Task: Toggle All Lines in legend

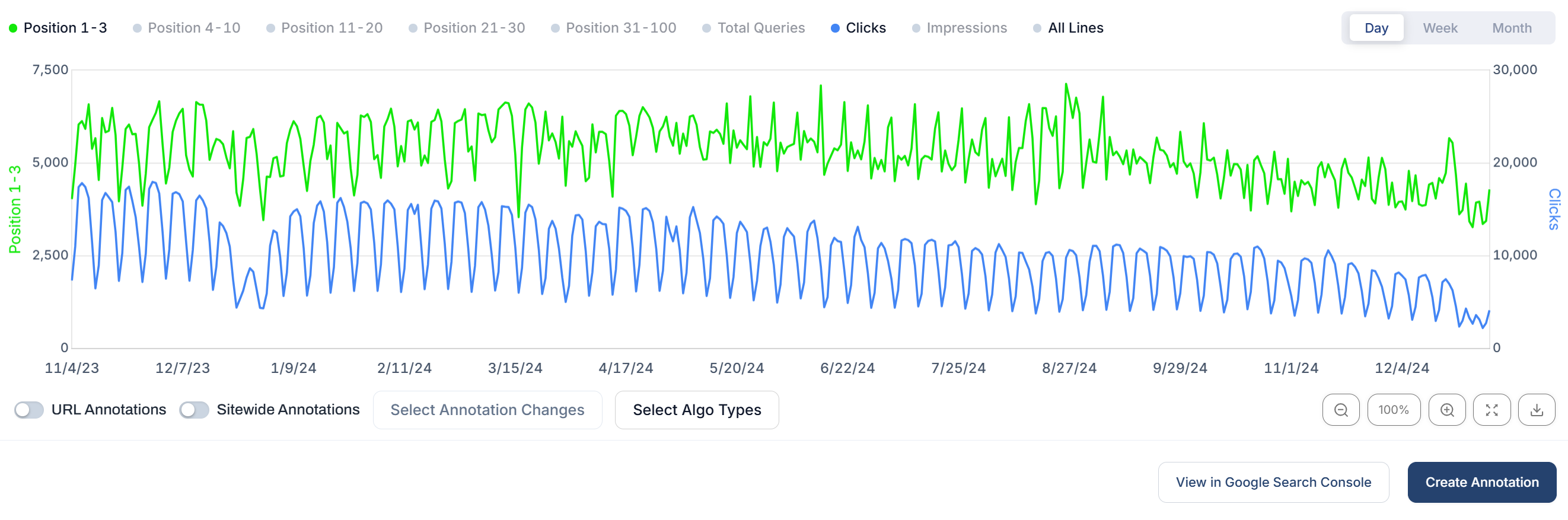Action: coord(1068,28)
